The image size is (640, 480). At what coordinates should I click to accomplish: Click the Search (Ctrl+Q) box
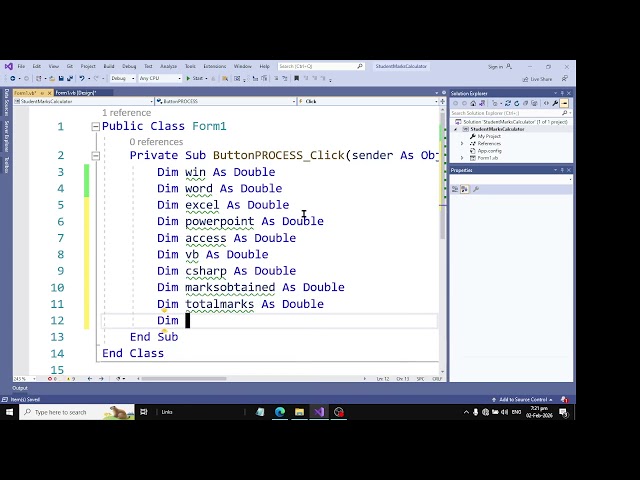[320, 66]
